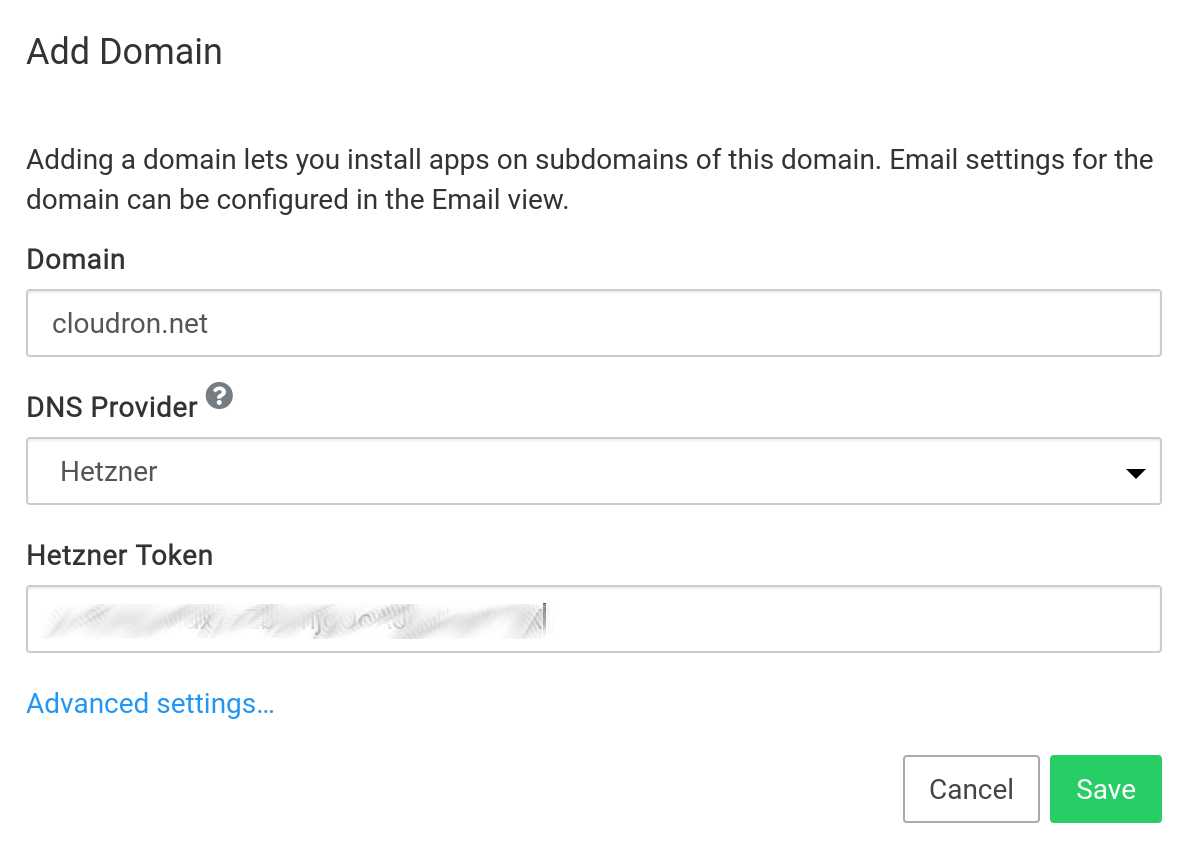Focus the Domain input field
This screenshot has width=1188, height=848.
(x=593, y=323)
